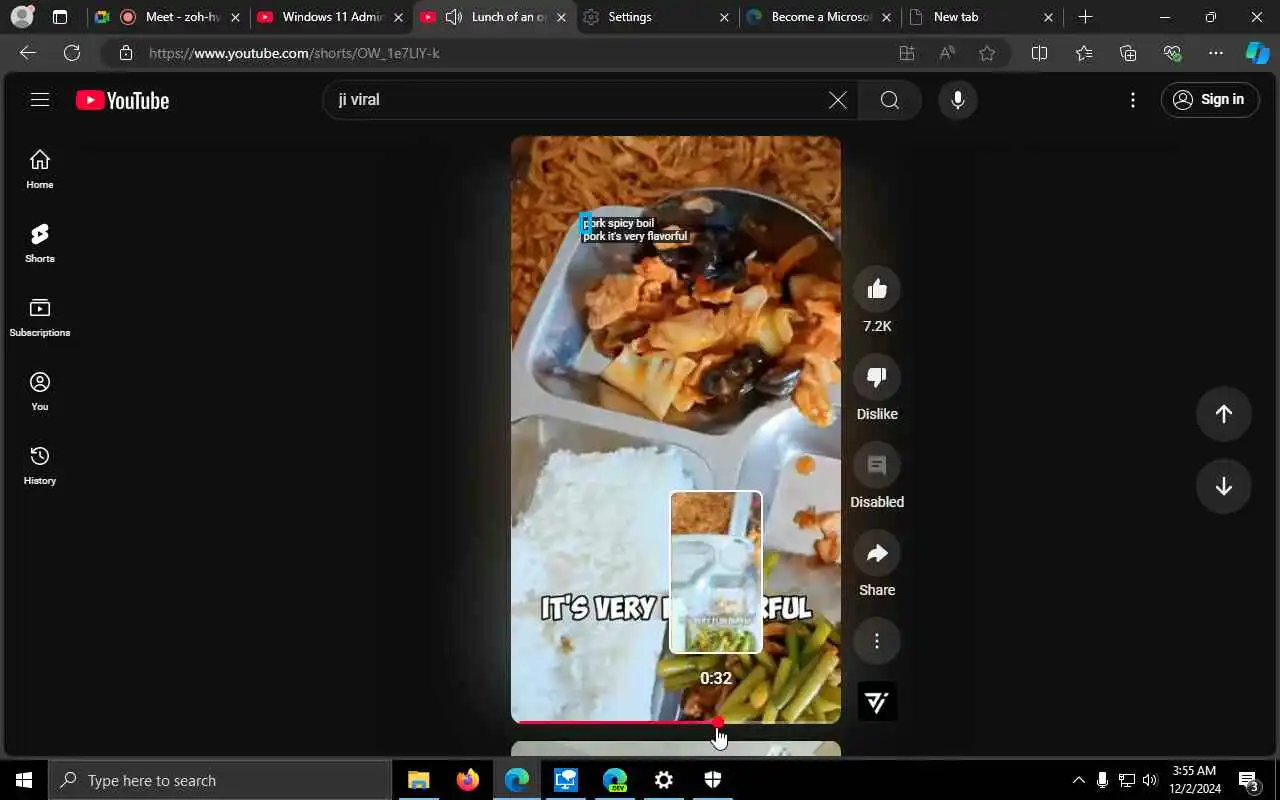Open the Favorites list

click(x=1084, y=53)
